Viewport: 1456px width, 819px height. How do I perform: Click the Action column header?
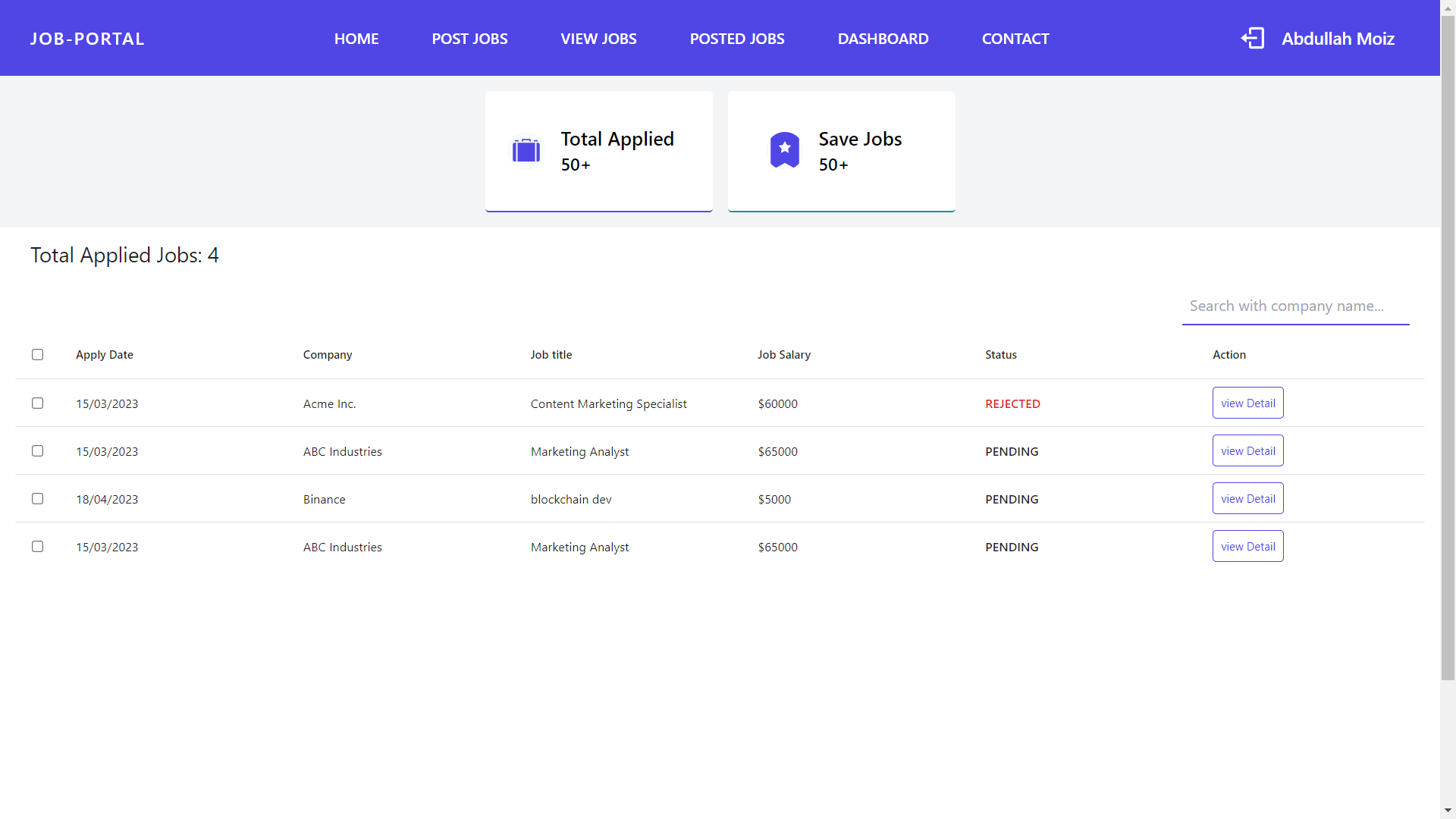click(x=1229, y=355)
